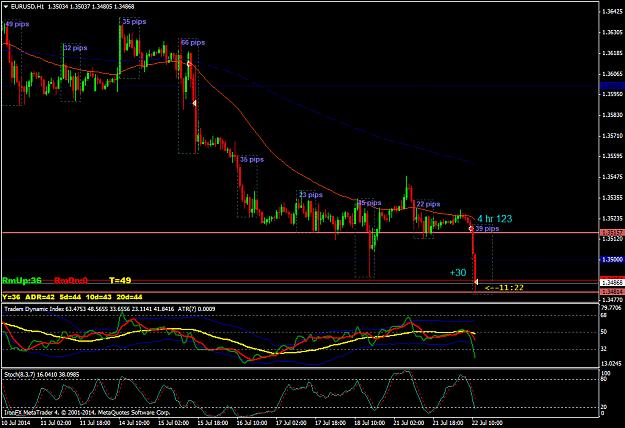The height and width of the screenshot is (428, 625).
Task: Select the '39 pips' label
Action: [487, 228]
